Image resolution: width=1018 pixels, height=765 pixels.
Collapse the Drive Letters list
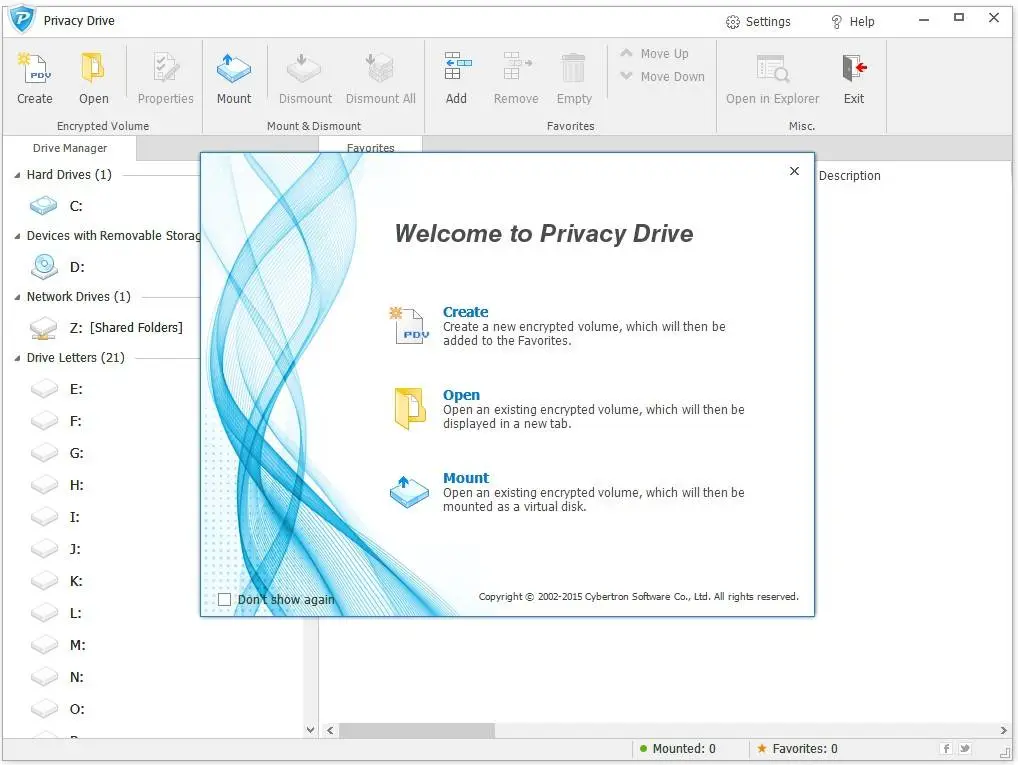pos(15,357)
